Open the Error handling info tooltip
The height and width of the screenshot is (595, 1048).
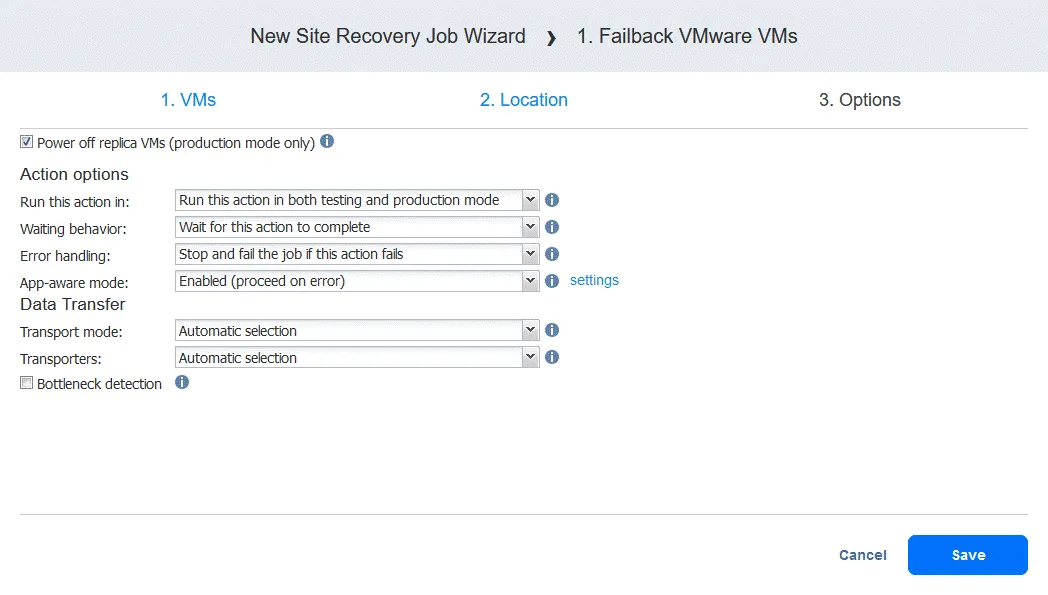(x=551, y=254)
